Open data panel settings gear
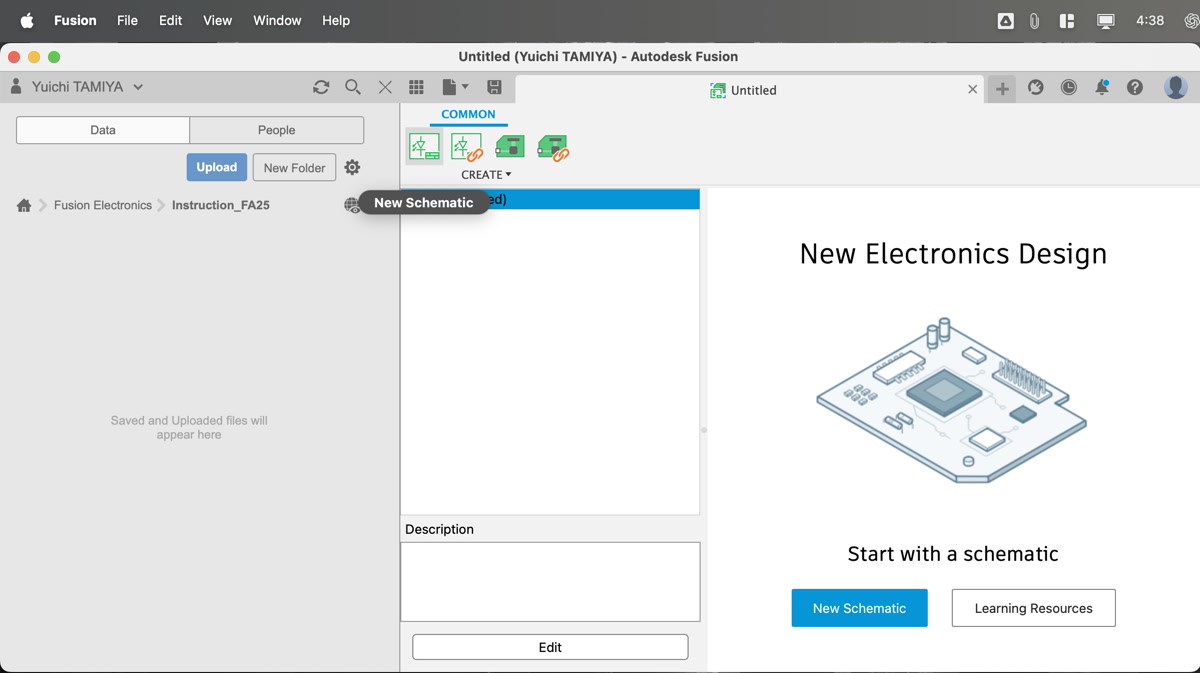Viewport: 1200px width, 673px height. [x=352, y=167]
